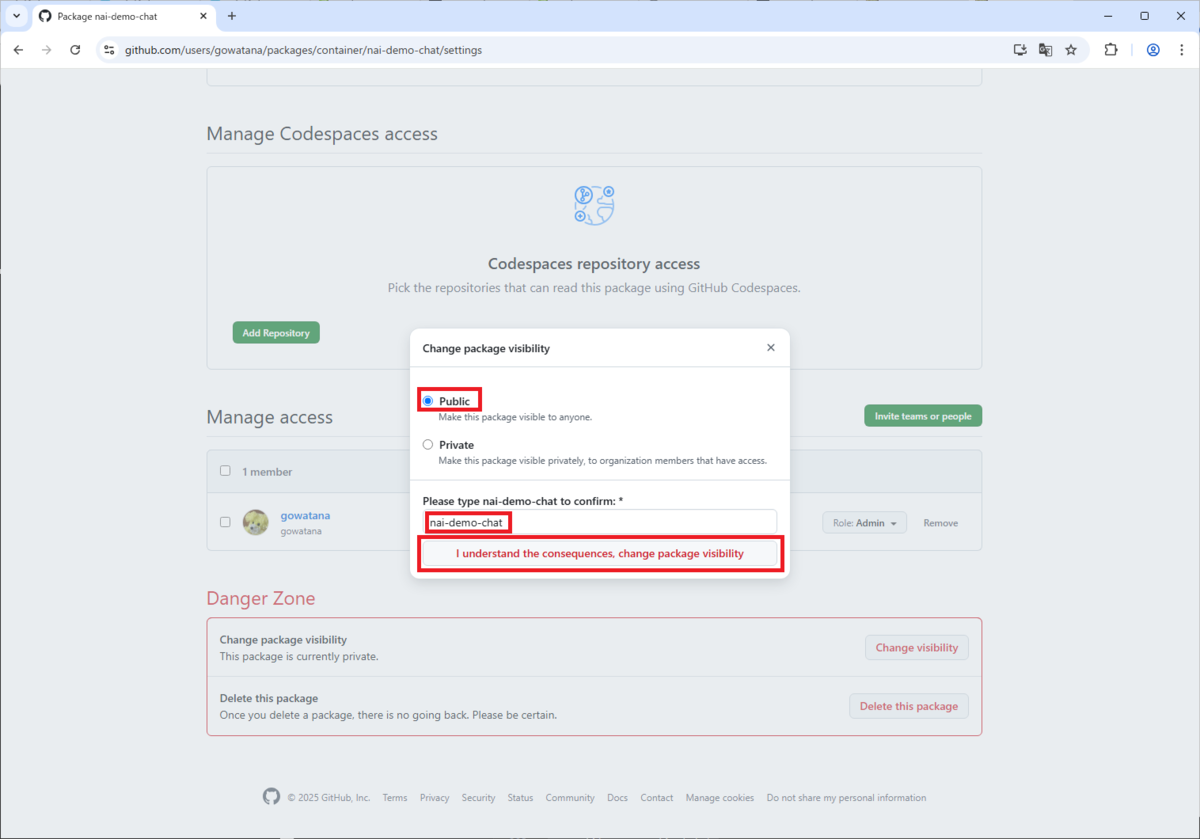Click the Codespaces illustration icon
This screenshot has width=1200, height=839.
pos(594,205)
